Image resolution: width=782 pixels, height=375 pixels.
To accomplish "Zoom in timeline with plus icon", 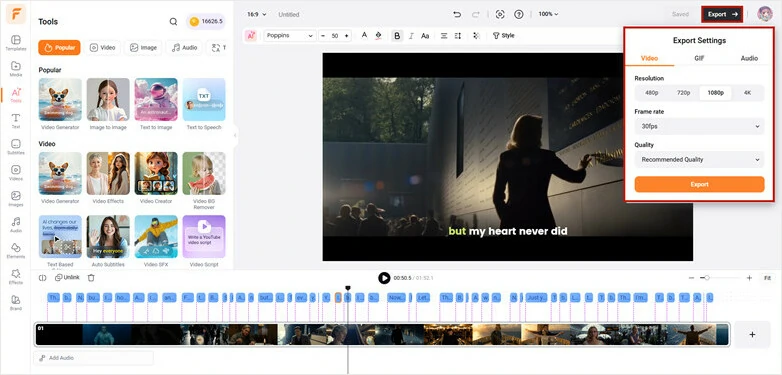I will click(749, 278).
